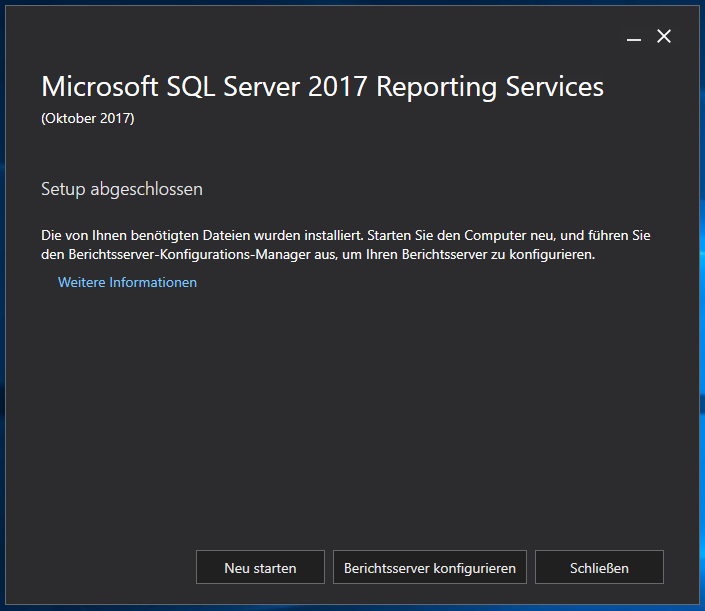Click the (Oktober 2017) version text

pyautogui.click(x=88, y=118)
